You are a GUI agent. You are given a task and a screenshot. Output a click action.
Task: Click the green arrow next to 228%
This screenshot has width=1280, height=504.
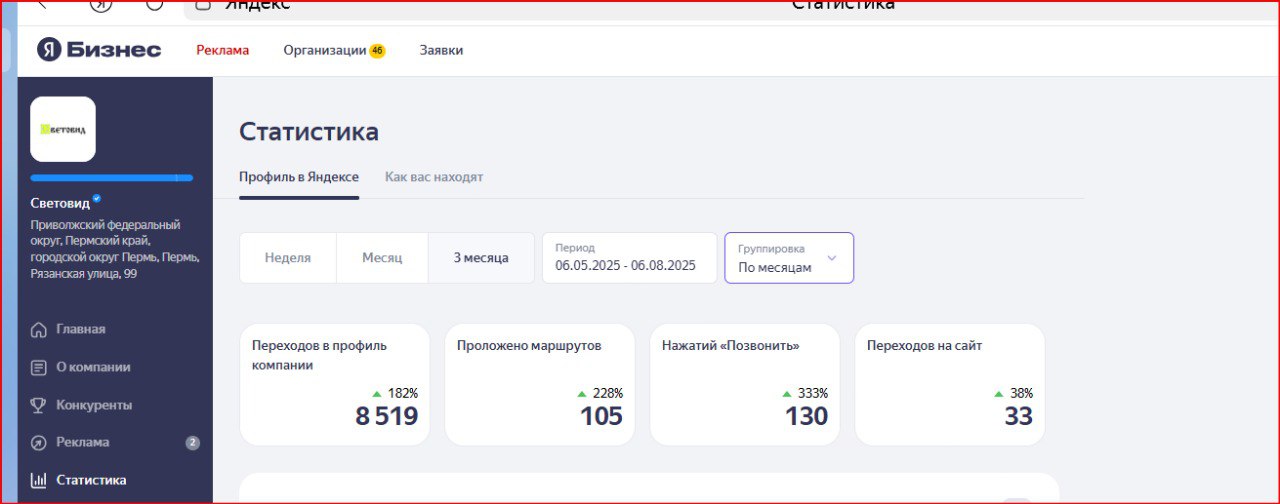[582, 394]
